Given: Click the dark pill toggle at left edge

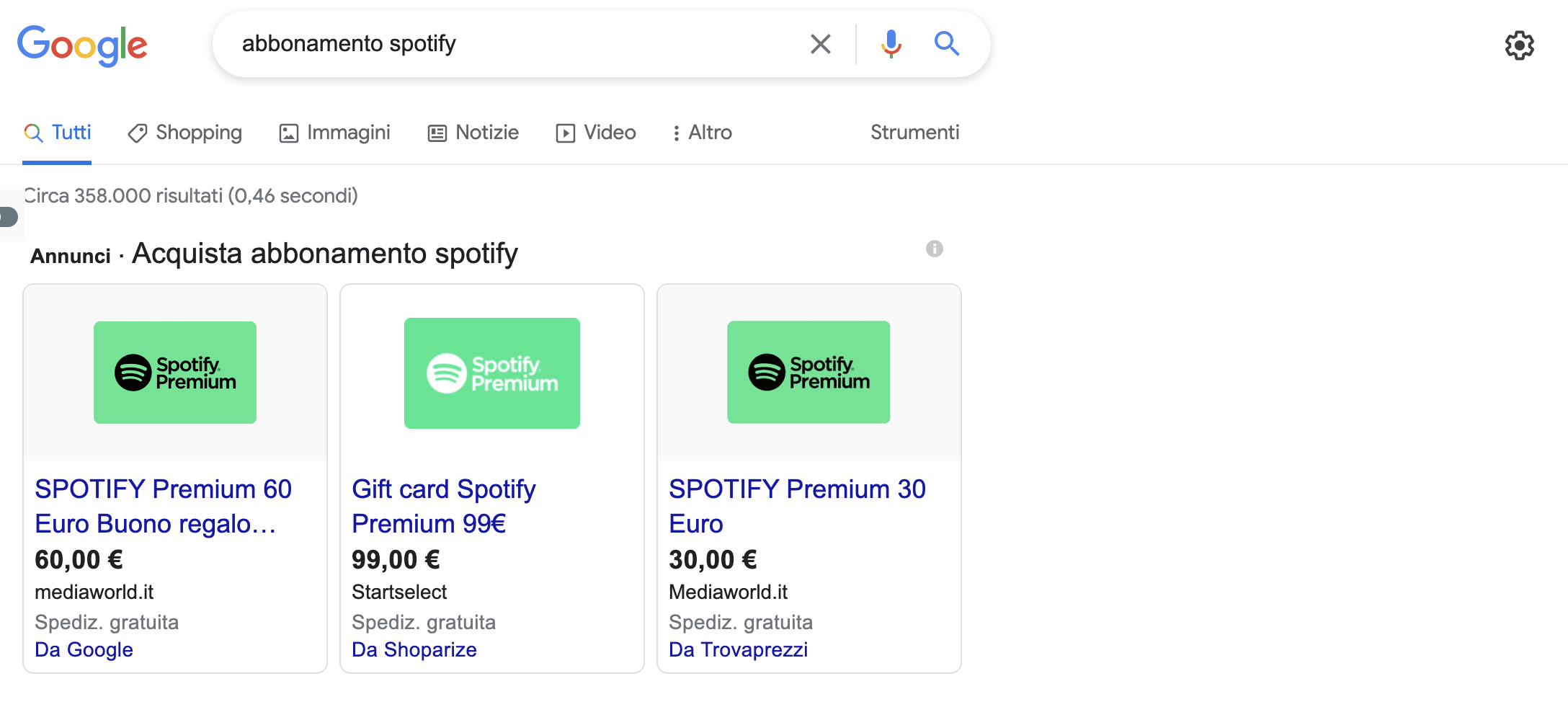Looking at the screenshot, I should [x=9, y=216].
